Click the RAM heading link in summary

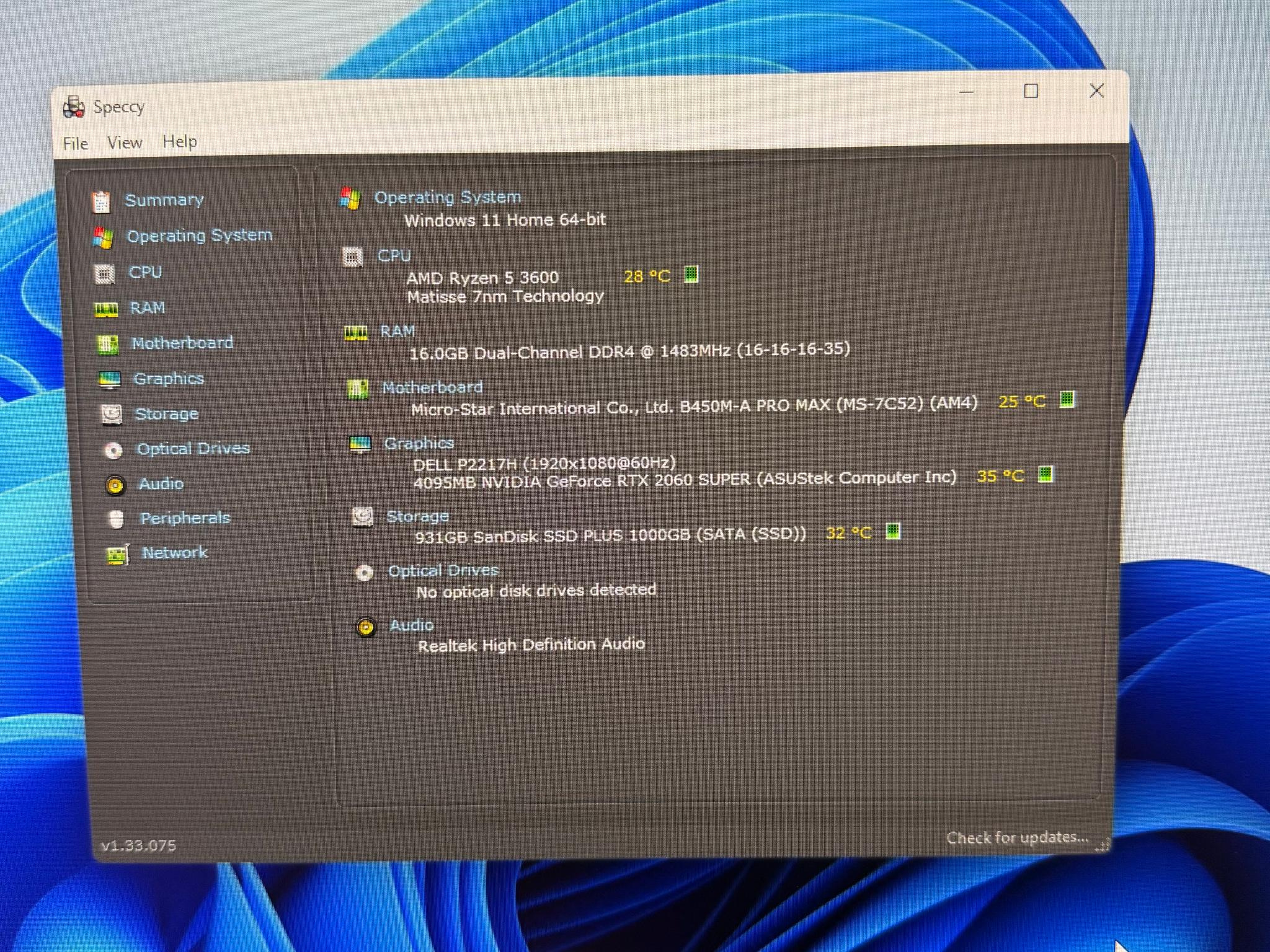click(397, 332)
